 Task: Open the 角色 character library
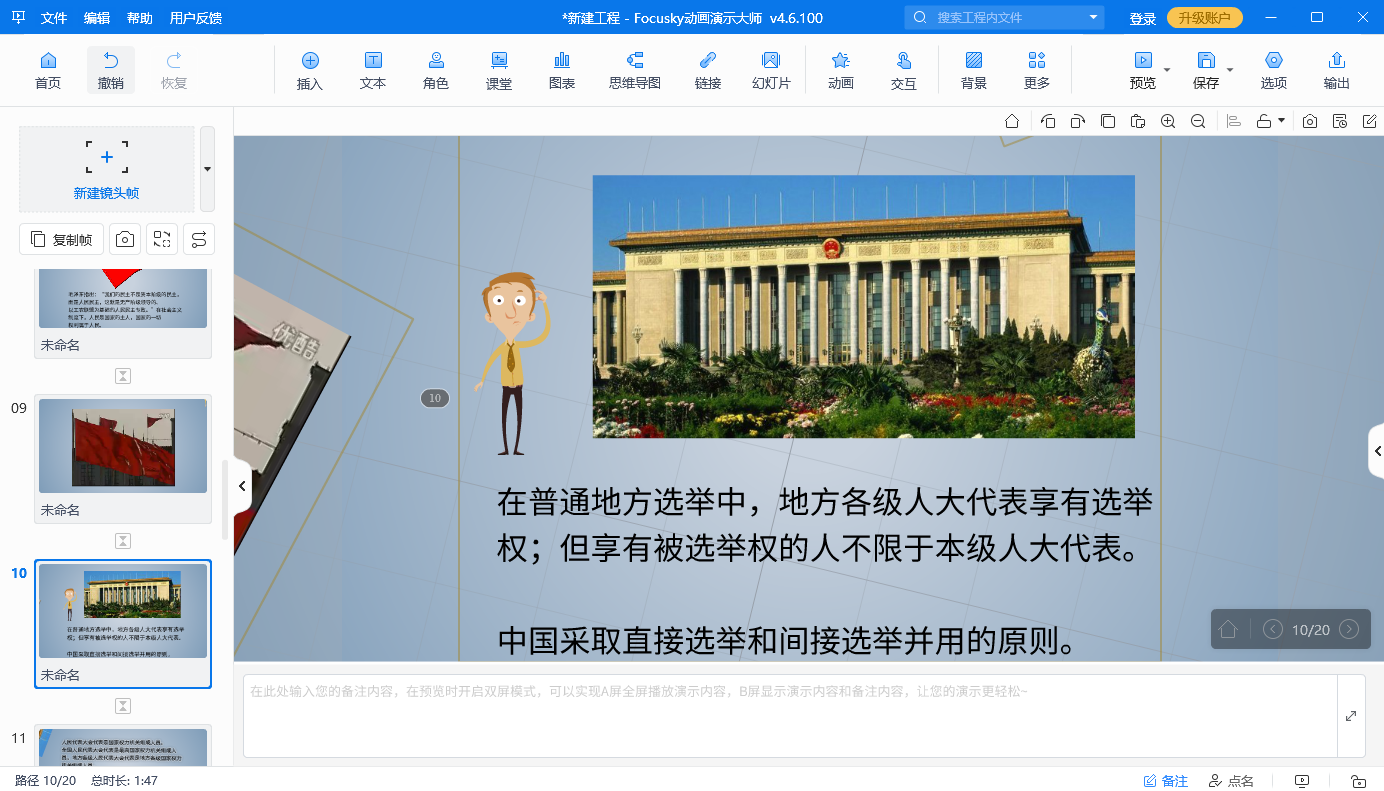tap(436, 70)
